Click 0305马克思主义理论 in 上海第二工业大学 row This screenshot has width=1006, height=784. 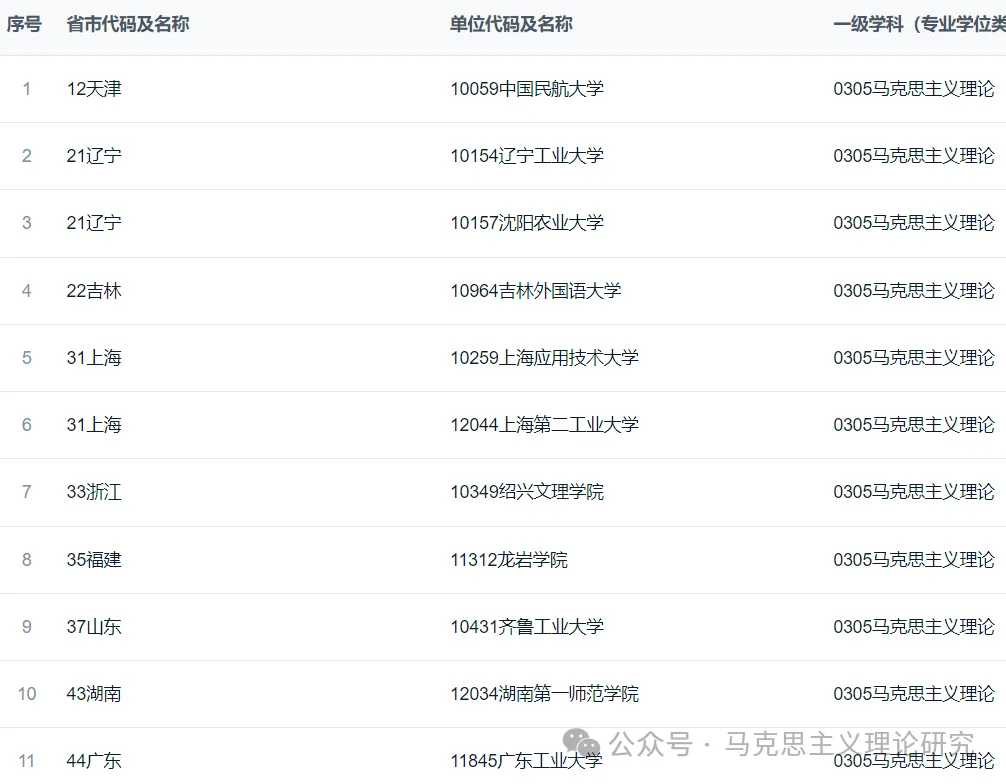[x=914, y=425]
